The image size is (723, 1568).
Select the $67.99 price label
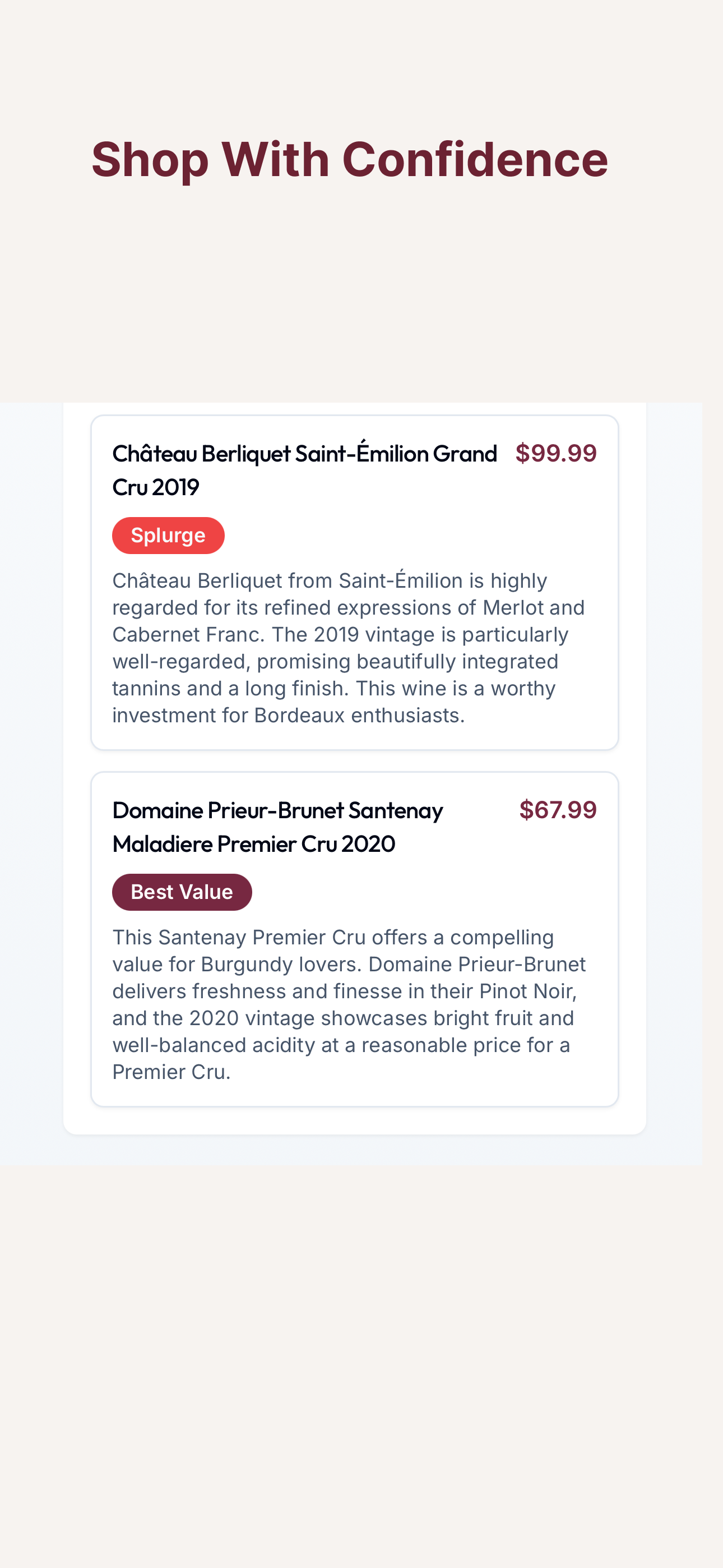(558, 810)
